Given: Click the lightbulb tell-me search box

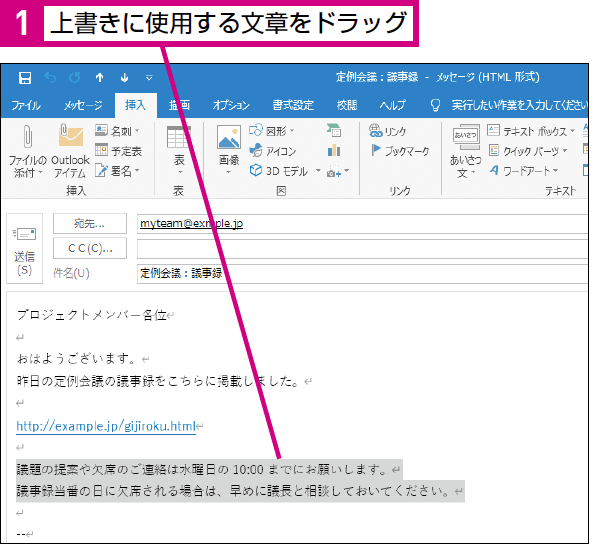Looking at the screenshot, I should [509, 105].
